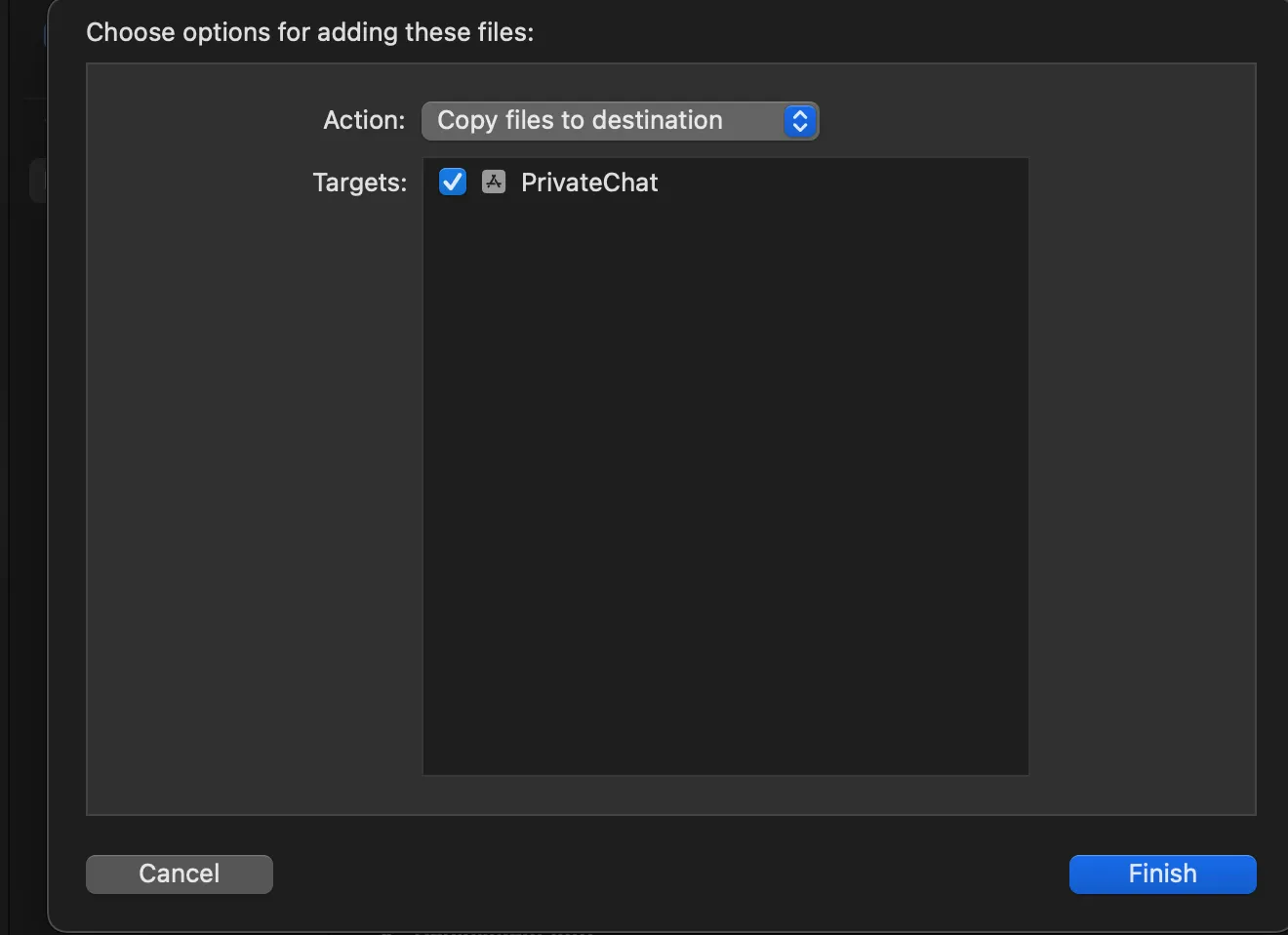Click the blue up-down chevron icon
The height and width of the screenshot is (935, 1288).
pyautogui.click(x=799, y=121)
